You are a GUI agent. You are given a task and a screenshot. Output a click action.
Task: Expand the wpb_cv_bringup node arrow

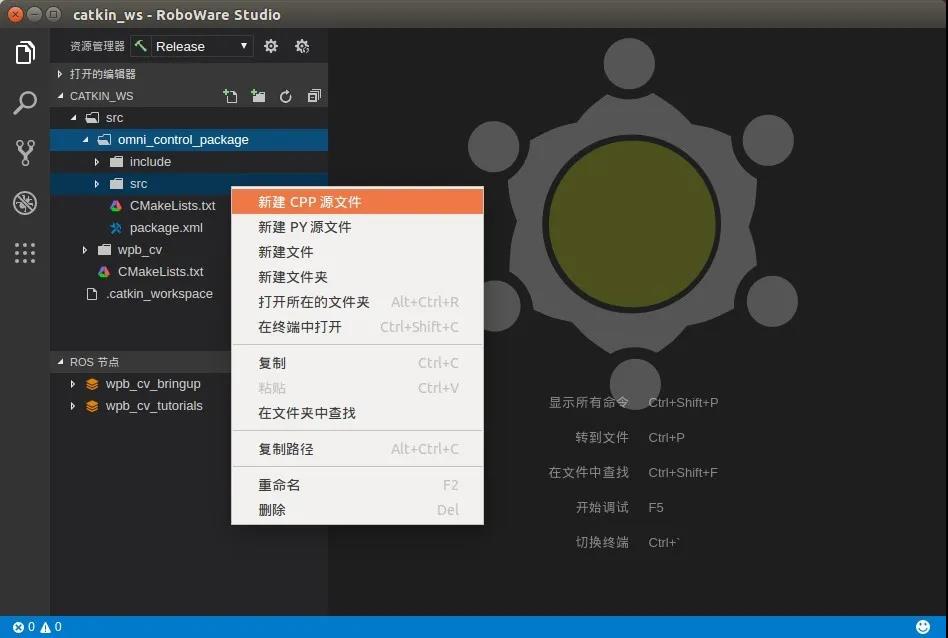[x=73, y=384]
